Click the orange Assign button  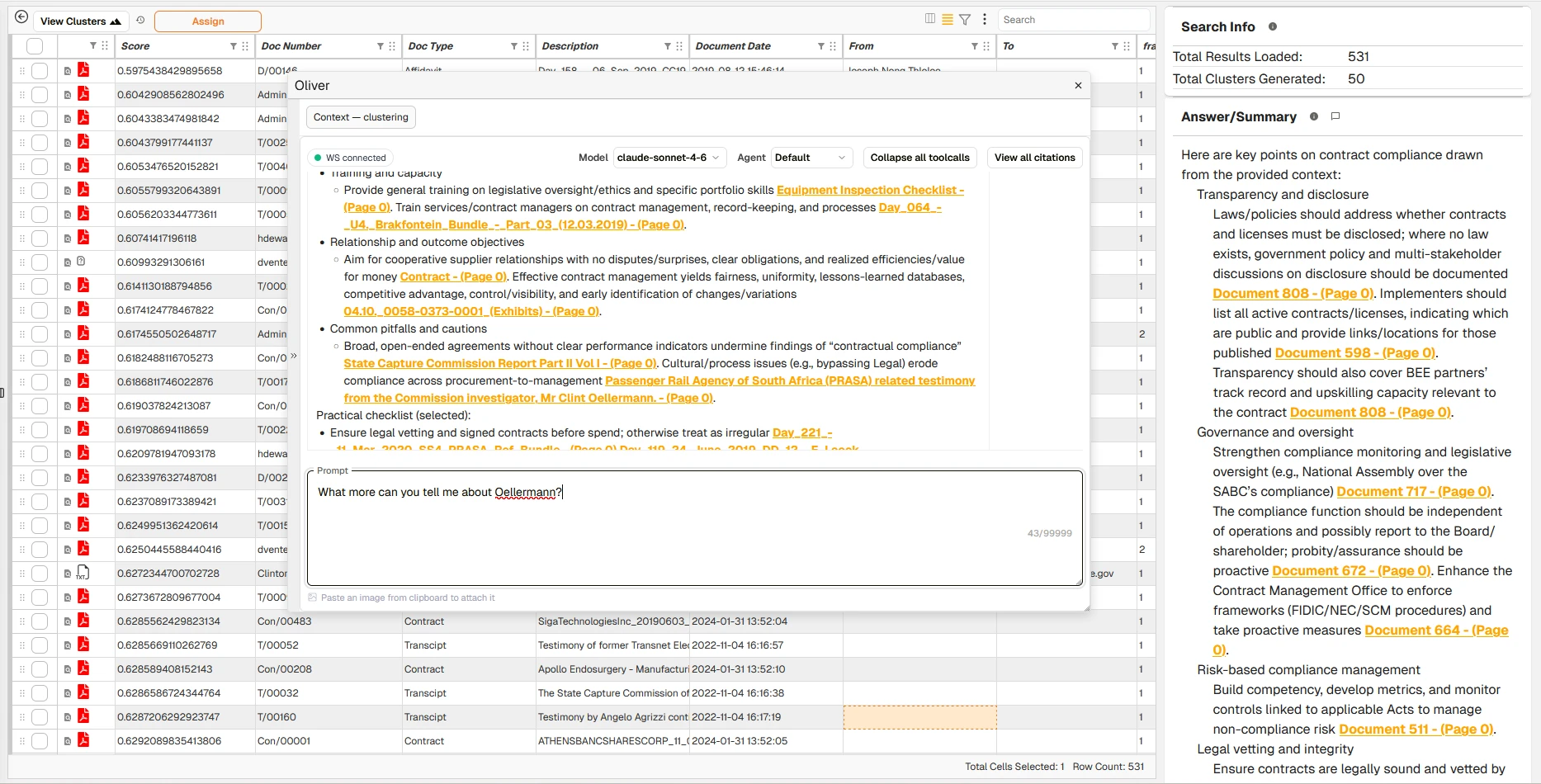tap(208, 21)
